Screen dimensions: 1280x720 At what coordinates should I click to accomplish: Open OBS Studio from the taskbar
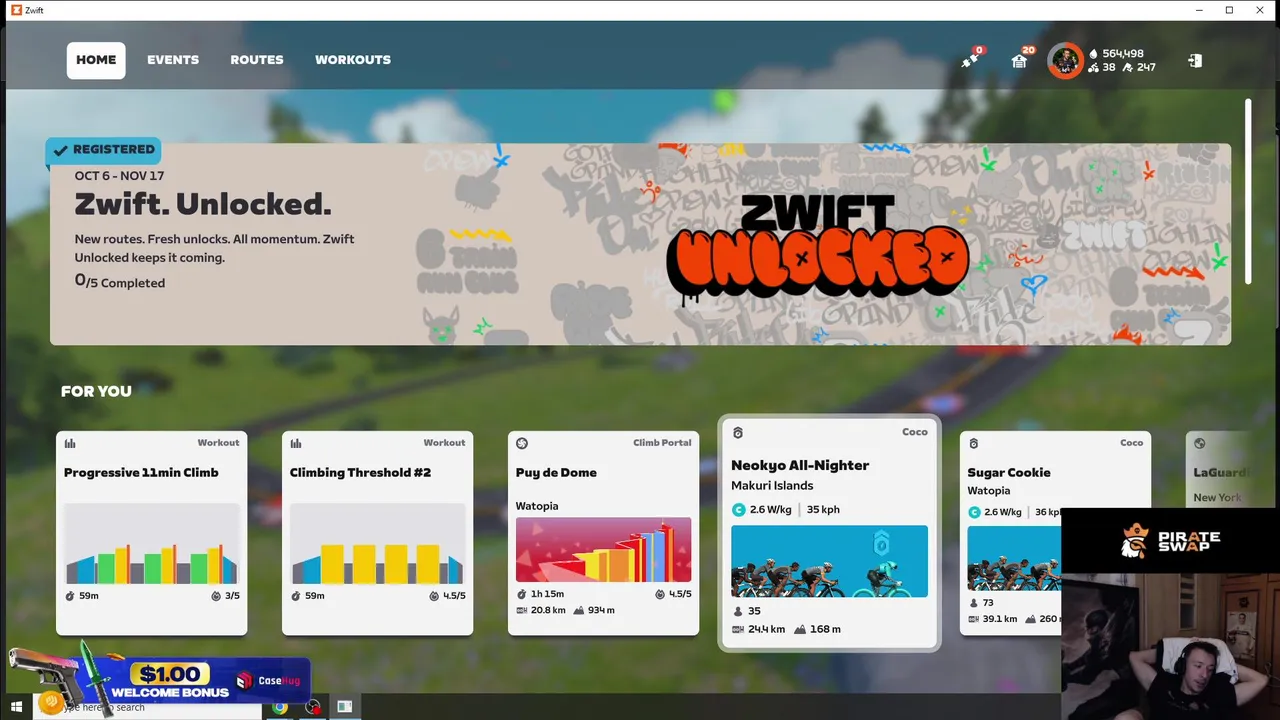313,707
